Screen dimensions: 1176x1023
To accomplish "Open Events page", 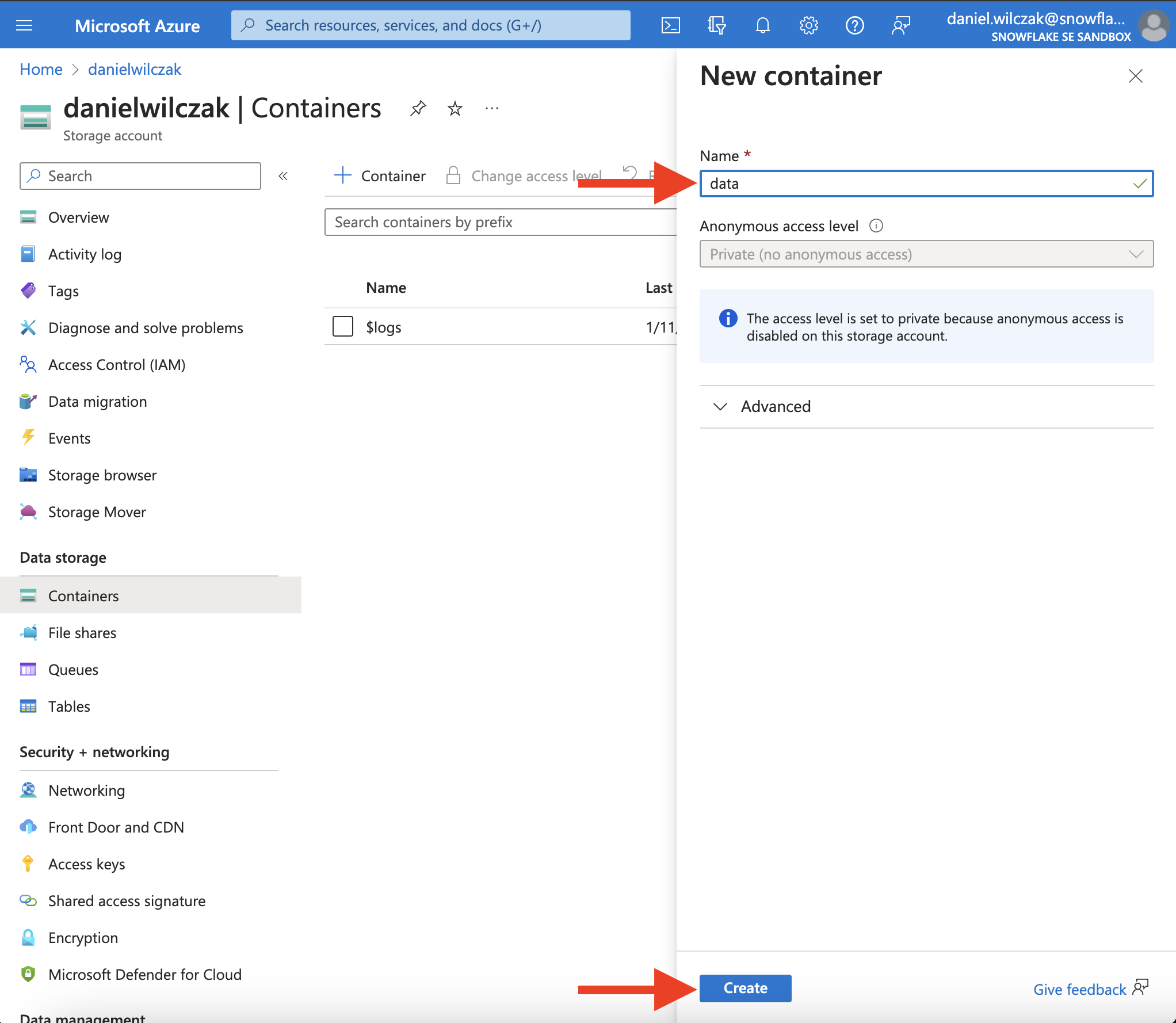I will tap(69, 438).
